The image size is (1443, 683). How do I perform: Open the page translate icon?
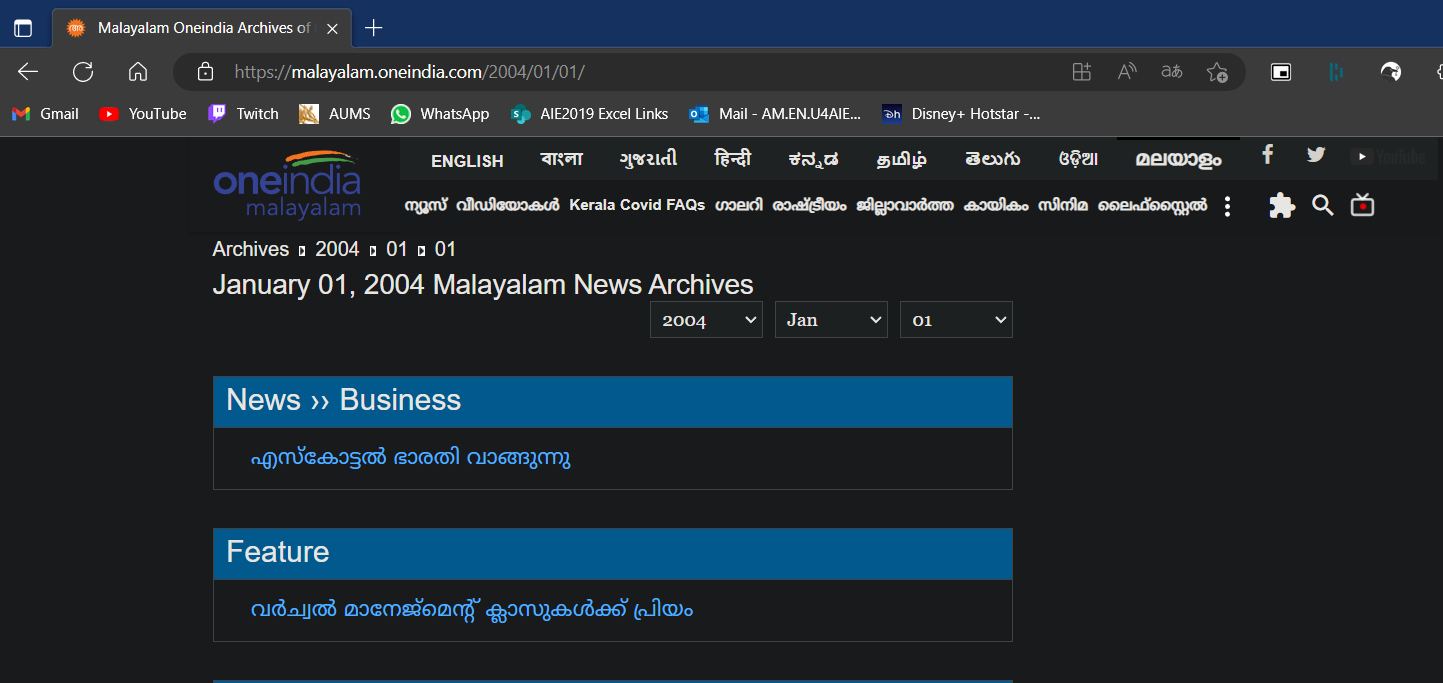pos(1171,71)
